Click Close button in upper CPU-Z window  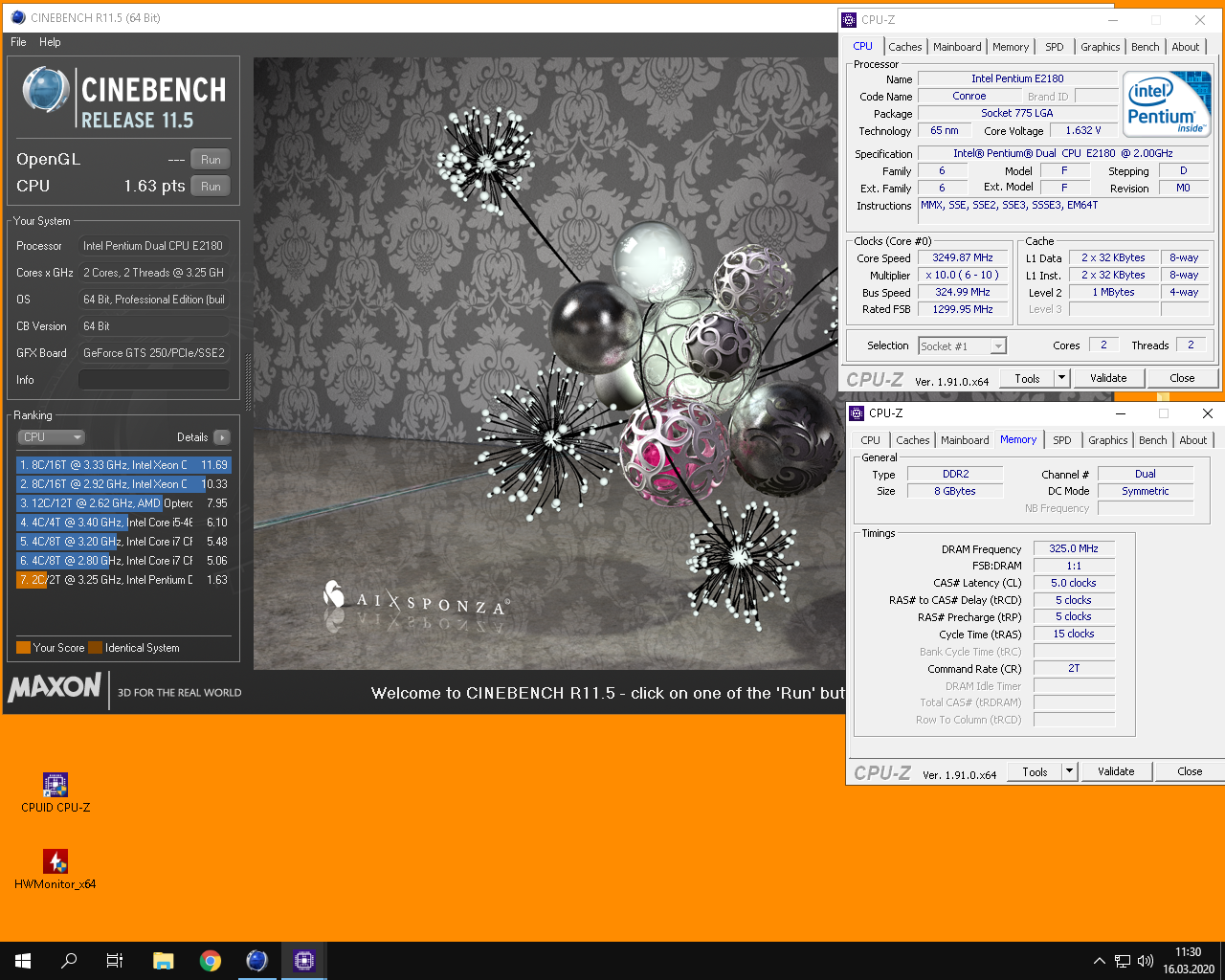[x=1182, y=379]
